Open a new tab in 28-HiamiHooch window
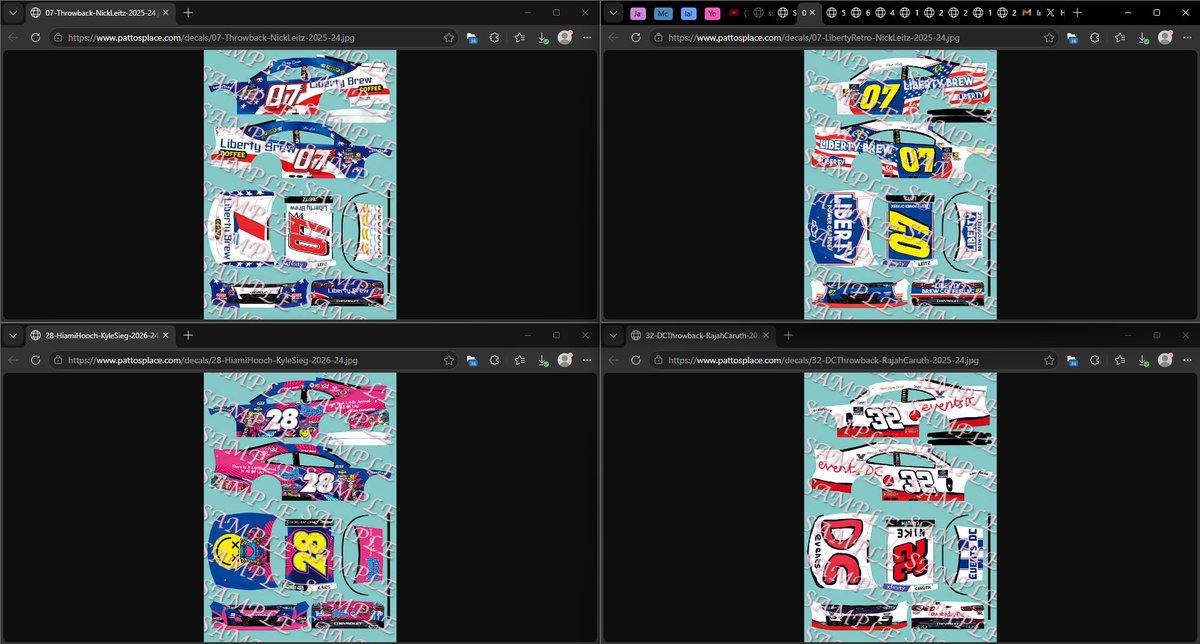Screen dimensions: 1200x644 (x=188, y=335)
